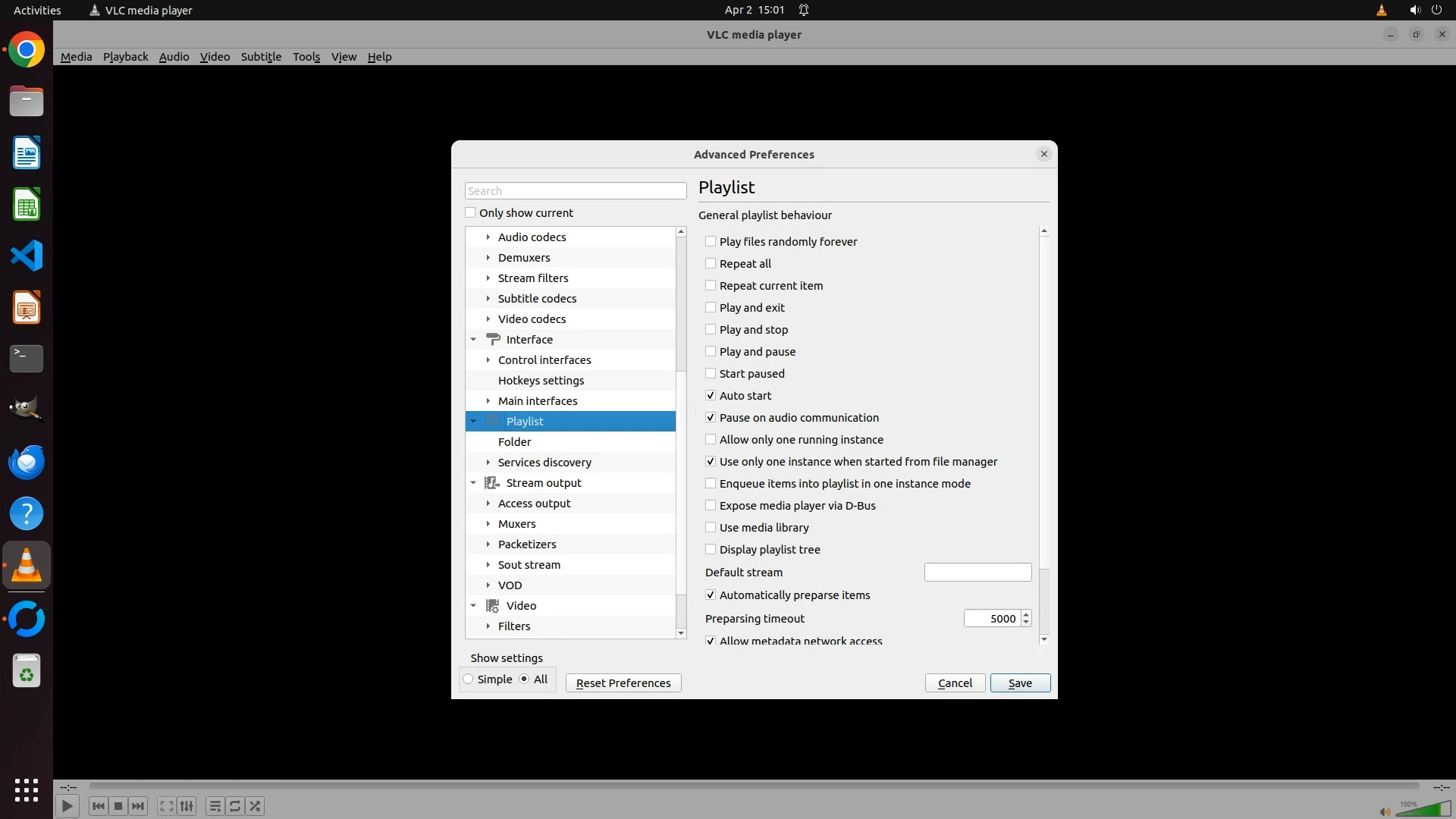Screen dimensions: 1456x819
Task: Click the preferences Search input field
Action: pos(575,190)
